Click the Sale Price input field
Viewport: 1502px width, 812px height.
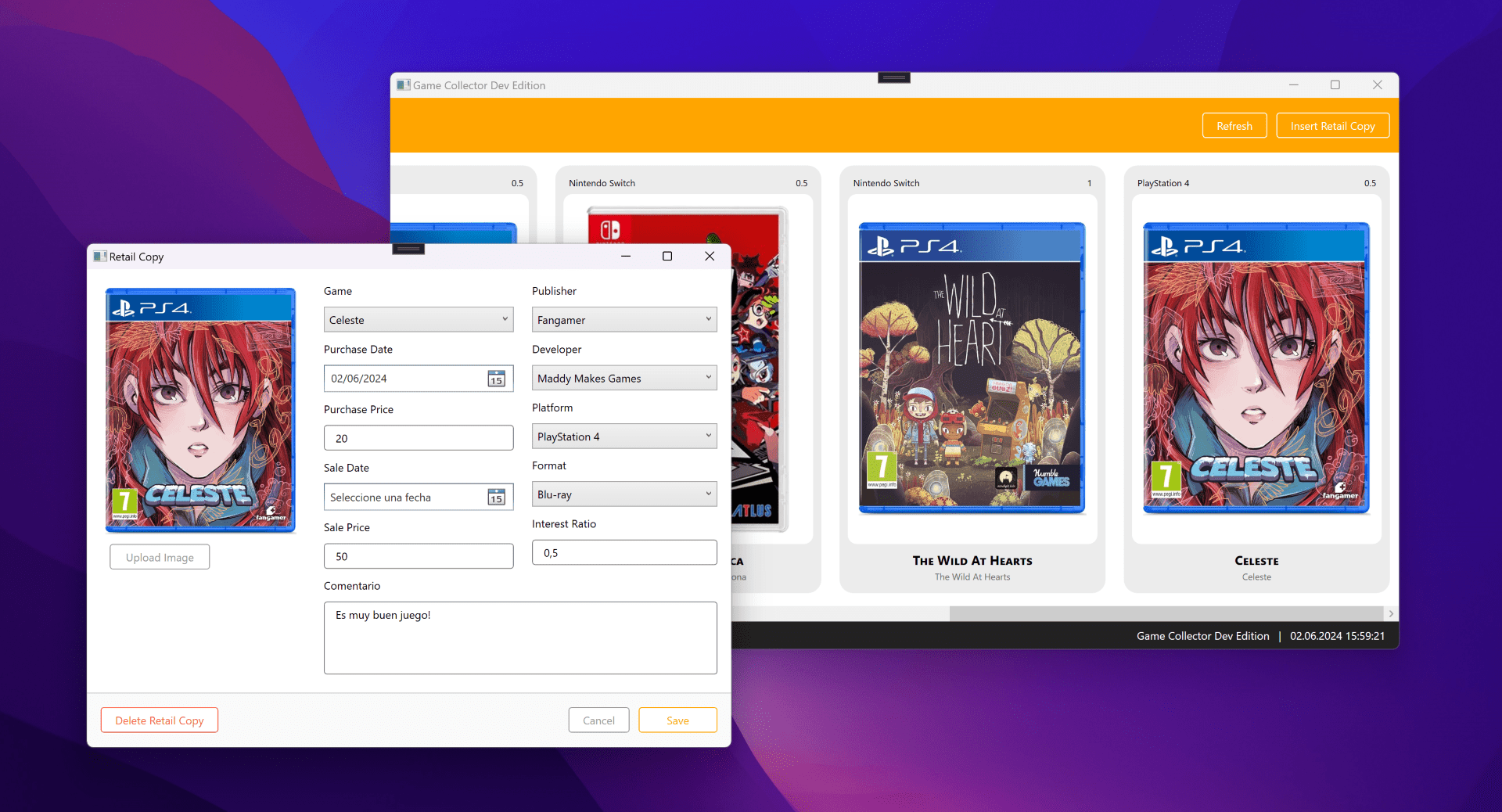click(419, 556)
